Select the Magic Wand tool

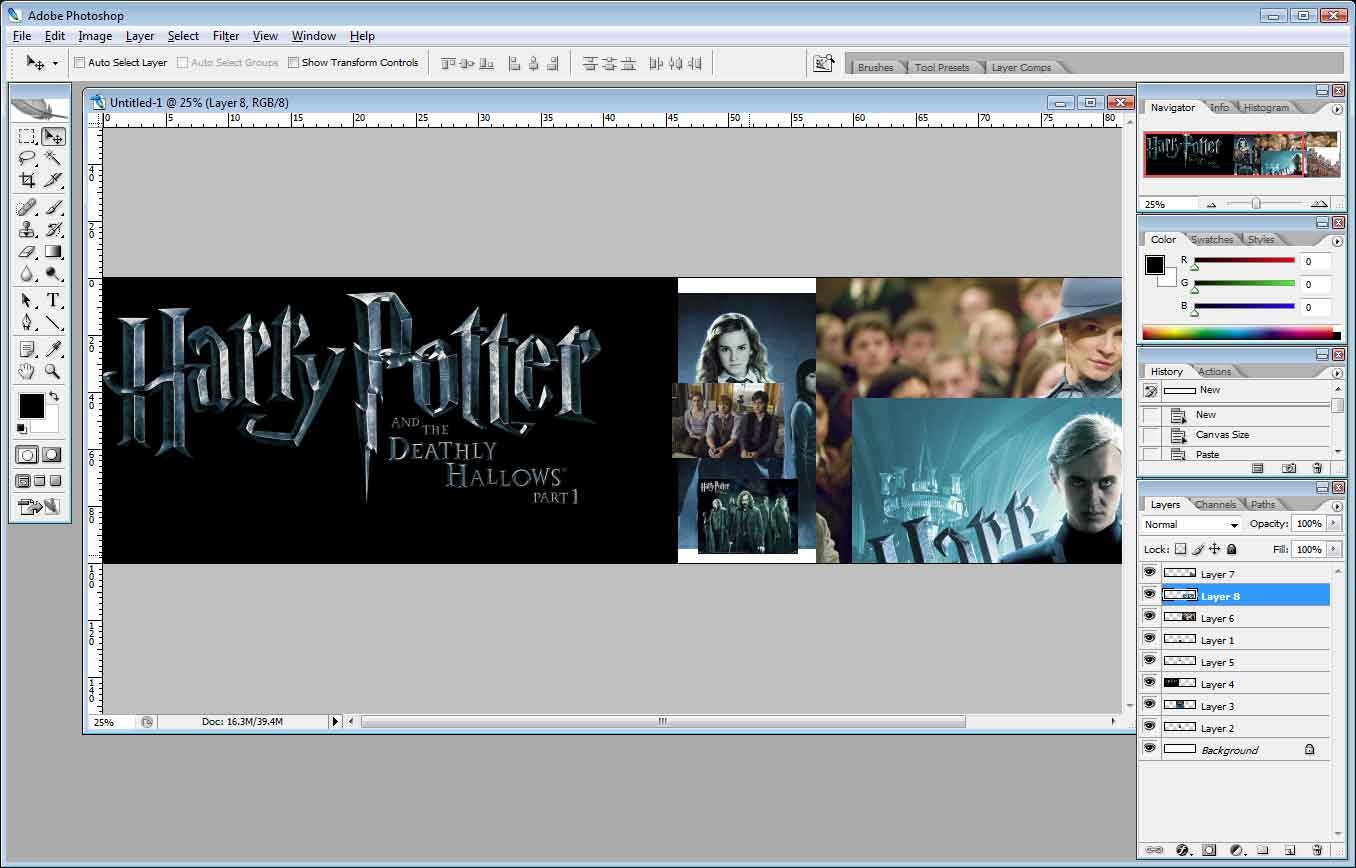coord(53,158)
